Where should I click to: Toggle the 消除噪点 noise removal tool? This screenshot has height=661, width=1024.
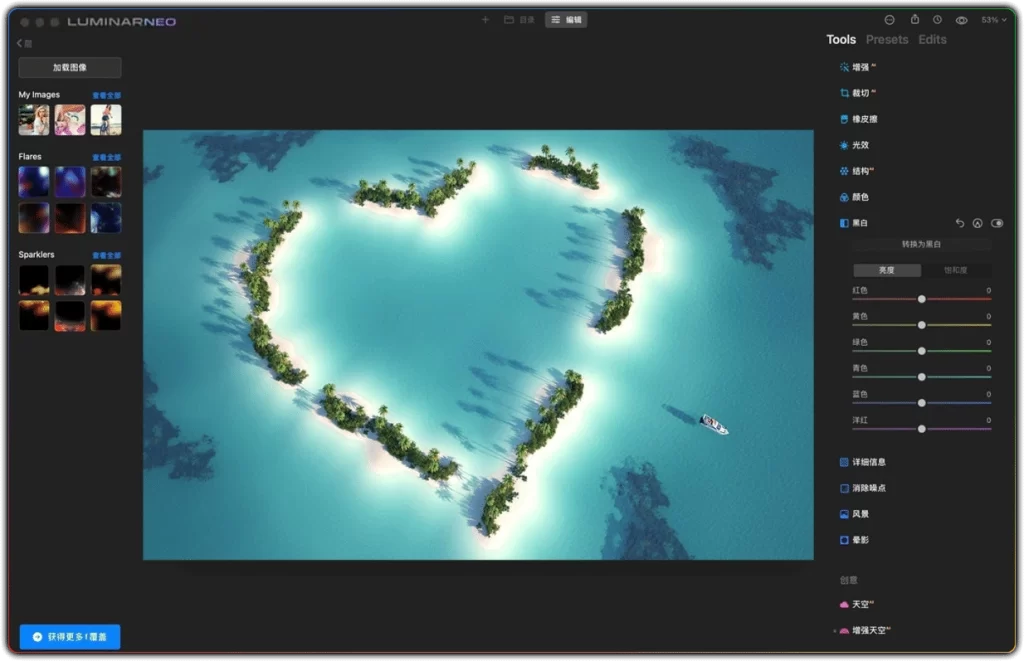pos(868,488)
